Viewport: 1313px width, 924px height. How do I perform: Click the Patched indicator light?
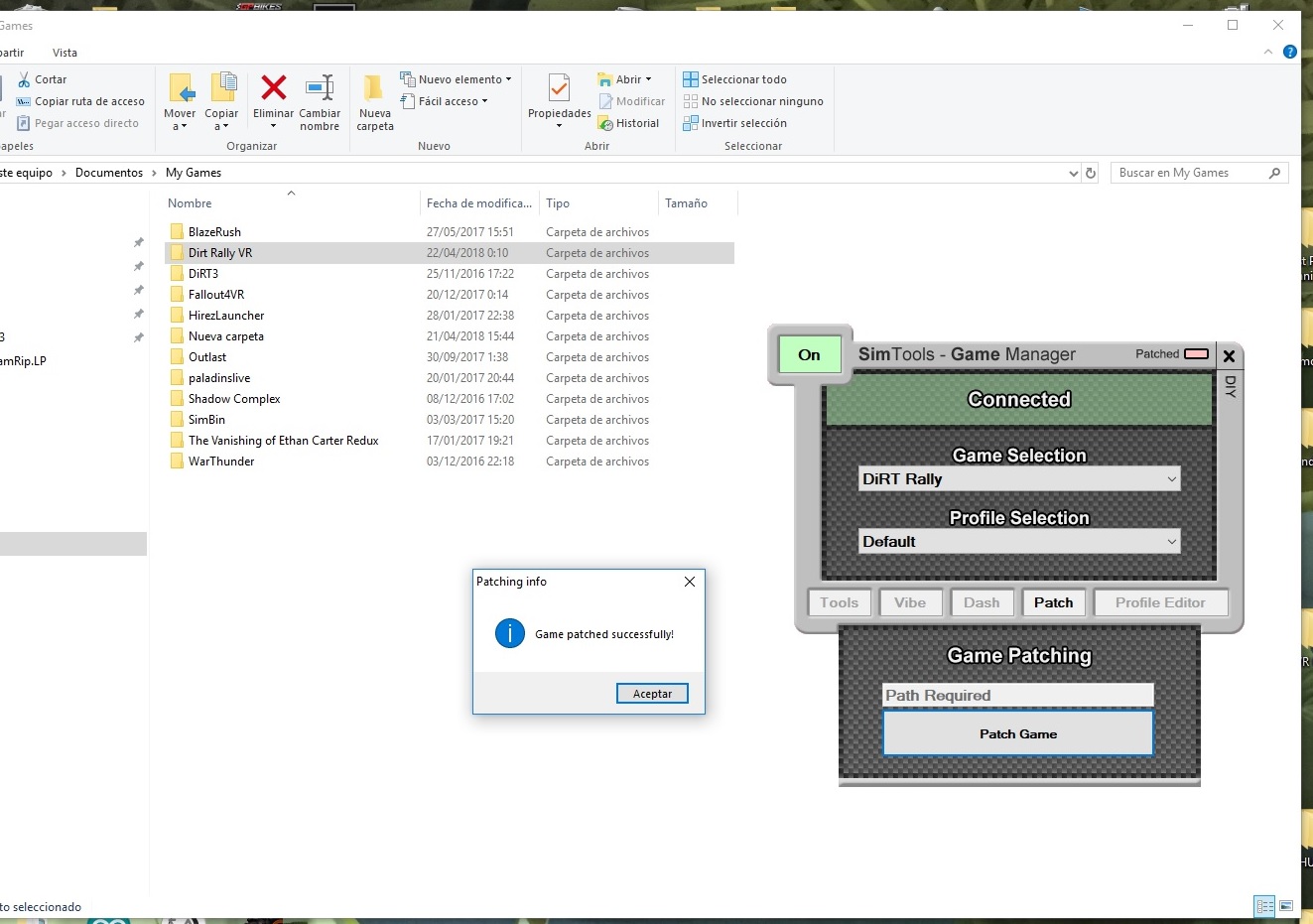1197,354
